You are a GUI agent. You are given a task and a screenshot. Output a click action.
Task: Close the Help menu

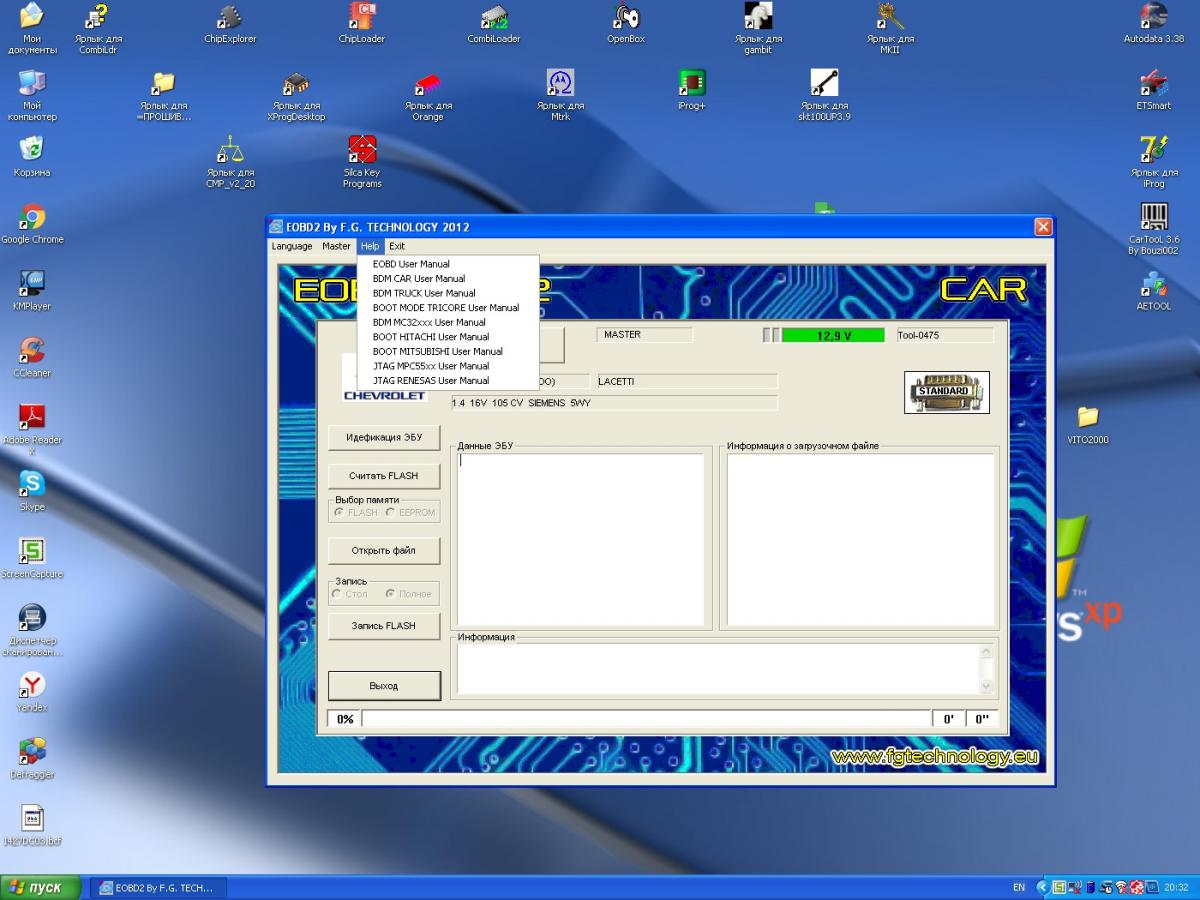[x=370, y=246]
